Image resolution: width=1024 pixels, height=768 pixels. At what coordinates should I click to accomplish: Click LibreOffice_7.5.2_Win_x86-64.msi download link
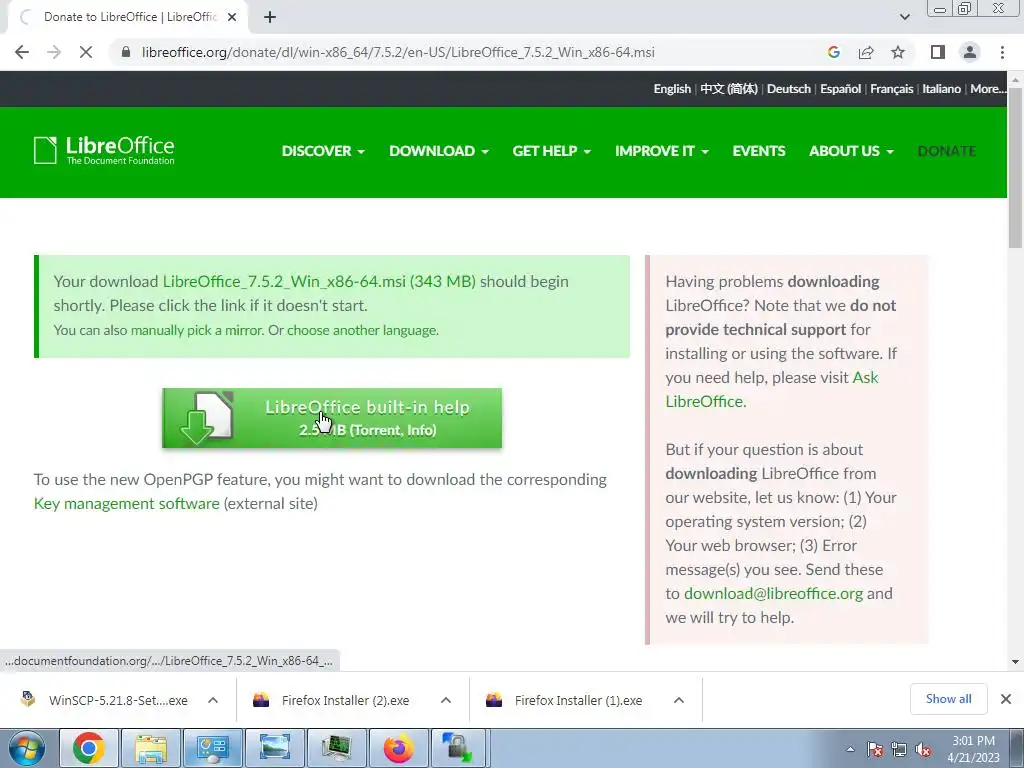[x=319, y=281]
